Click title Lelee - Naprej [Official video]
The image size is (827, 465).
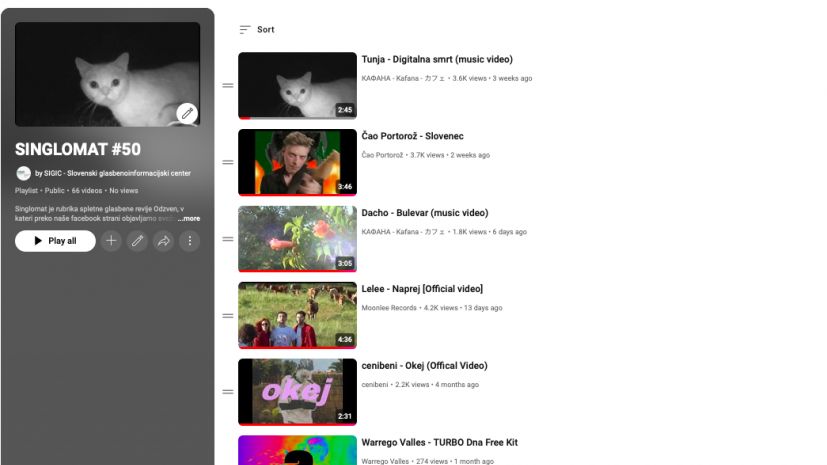tap(422, 289)
